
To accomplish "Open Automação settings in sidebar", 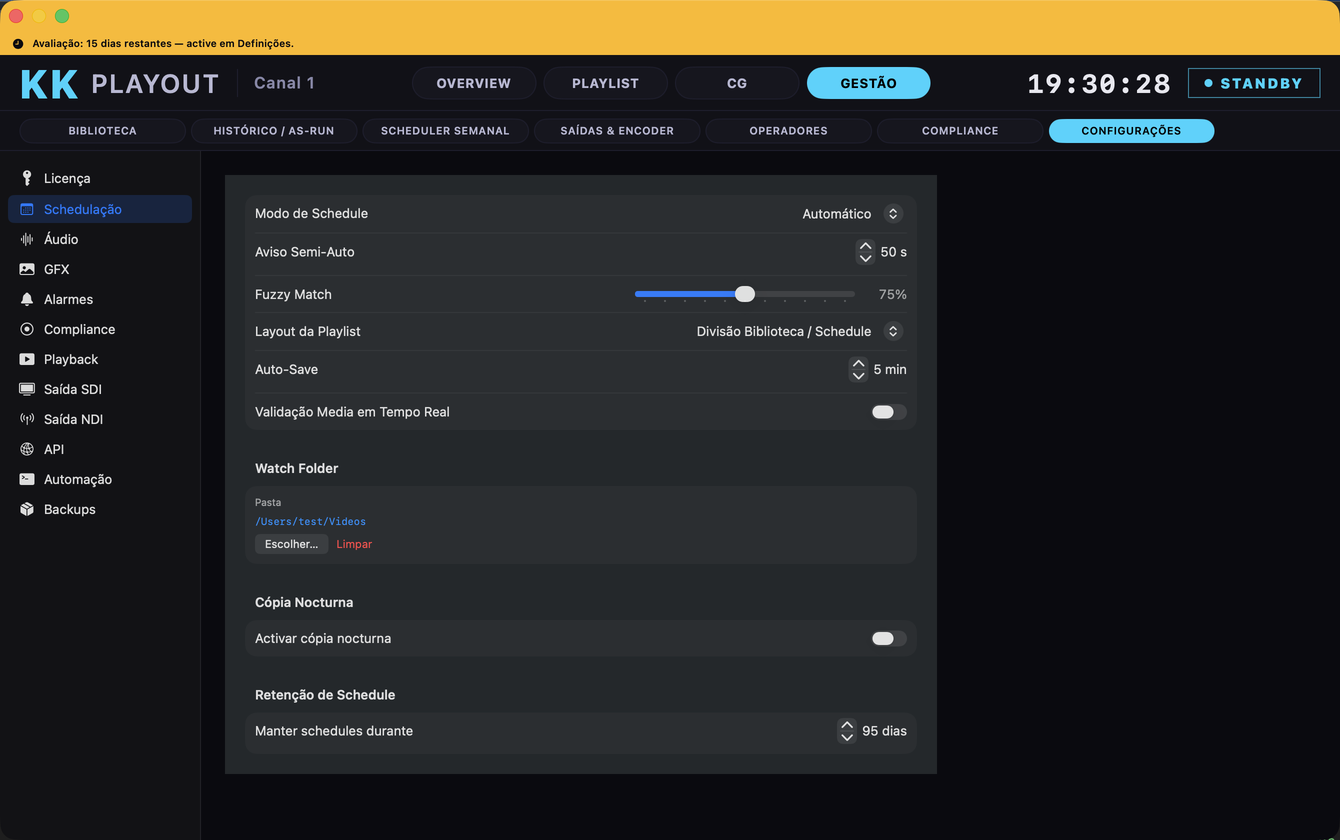I will click(100, 479).
